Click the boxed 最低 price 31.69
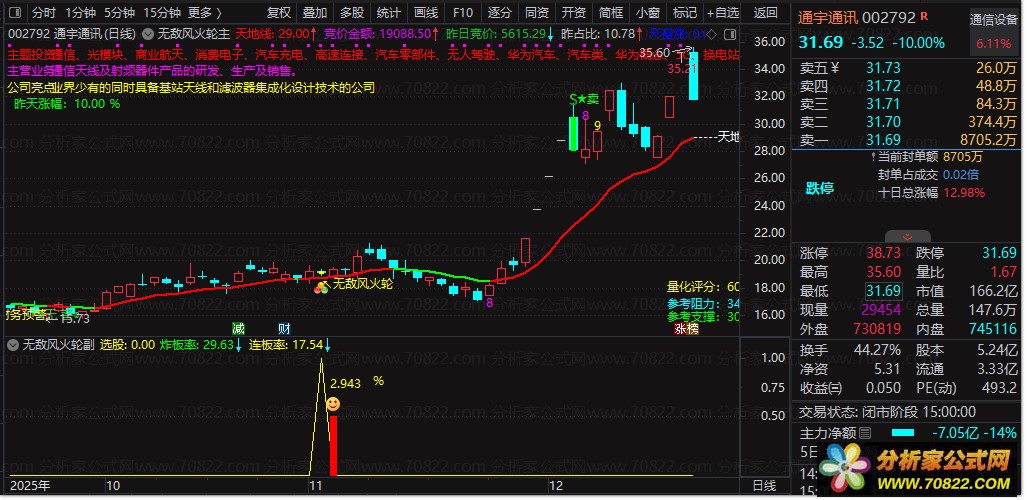The height and width of the screenshot is (500, 1027). [x=883, y=290]
